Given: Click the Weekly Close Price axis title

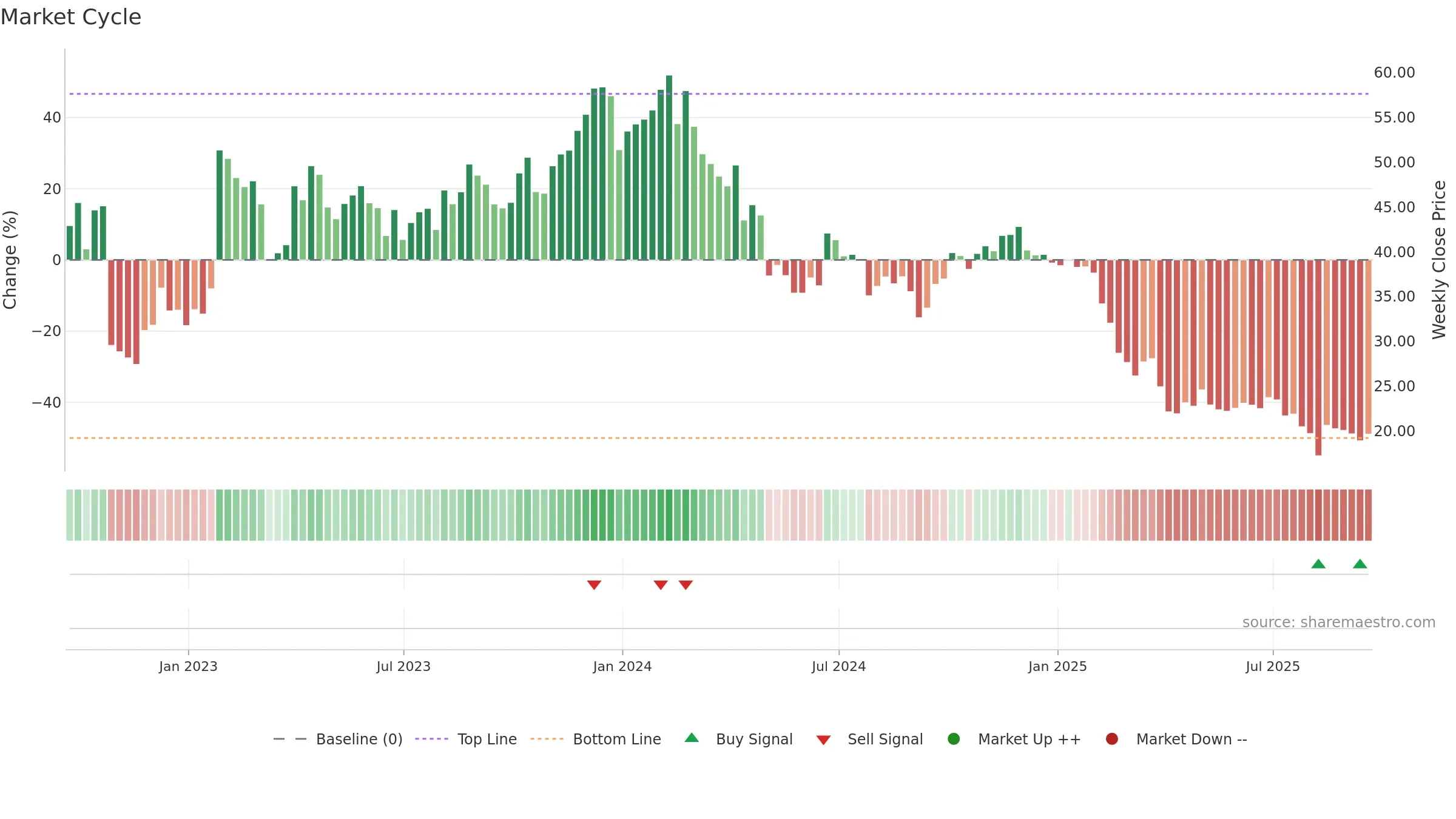Looking at the screenshot, I should [1439, 260].
